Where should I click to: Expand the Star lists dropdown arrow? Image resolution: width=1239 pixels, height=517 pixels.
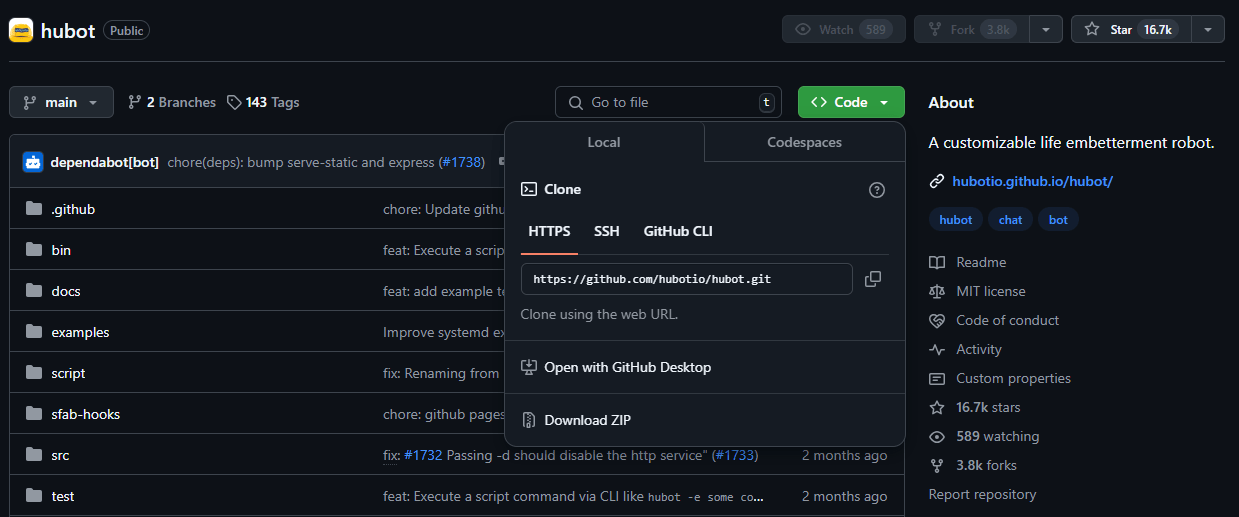pos(1208,30)
